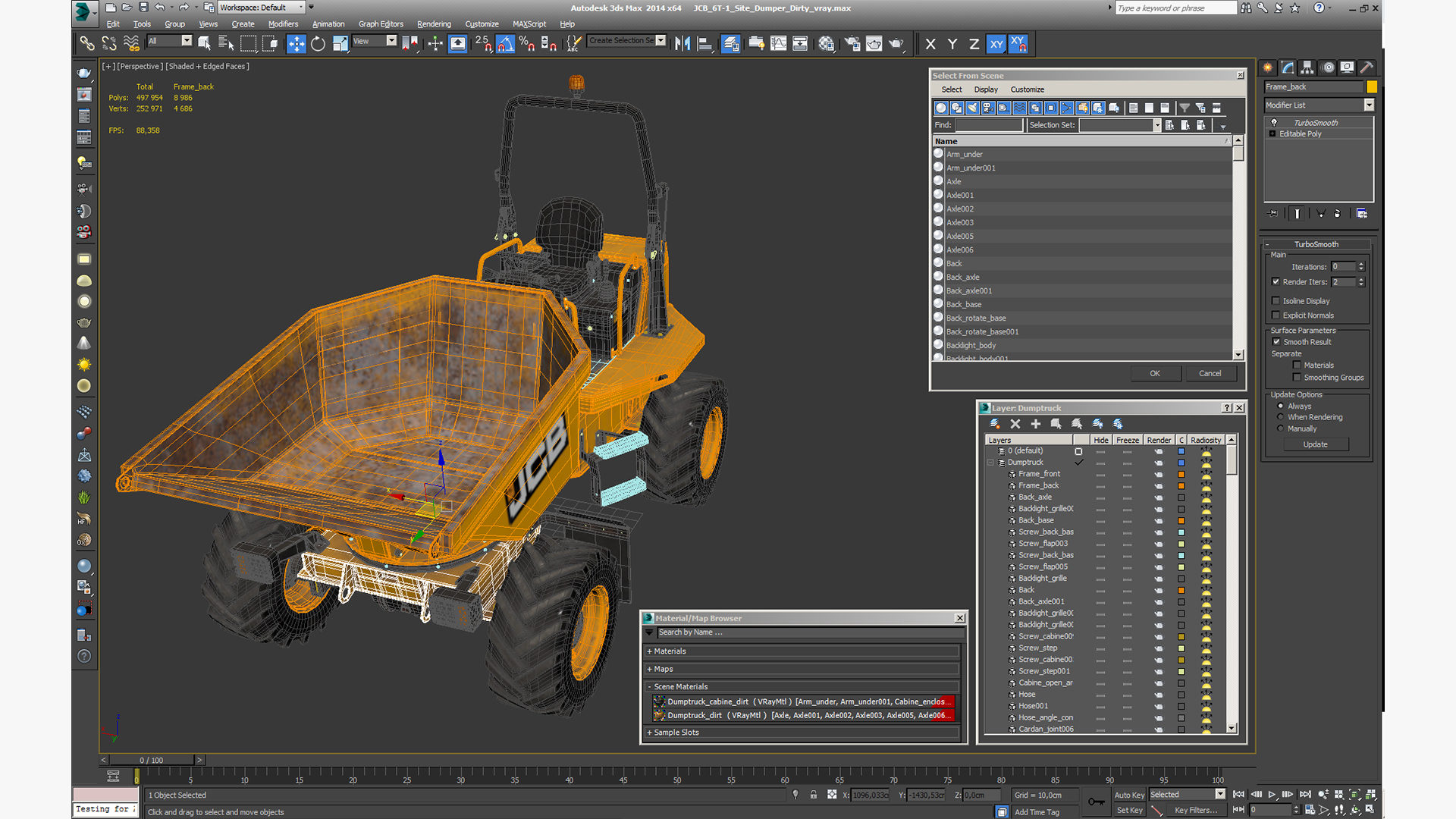Open the Material Editor icon
The width and height of the screenshot is (1456, 819).
826,44
